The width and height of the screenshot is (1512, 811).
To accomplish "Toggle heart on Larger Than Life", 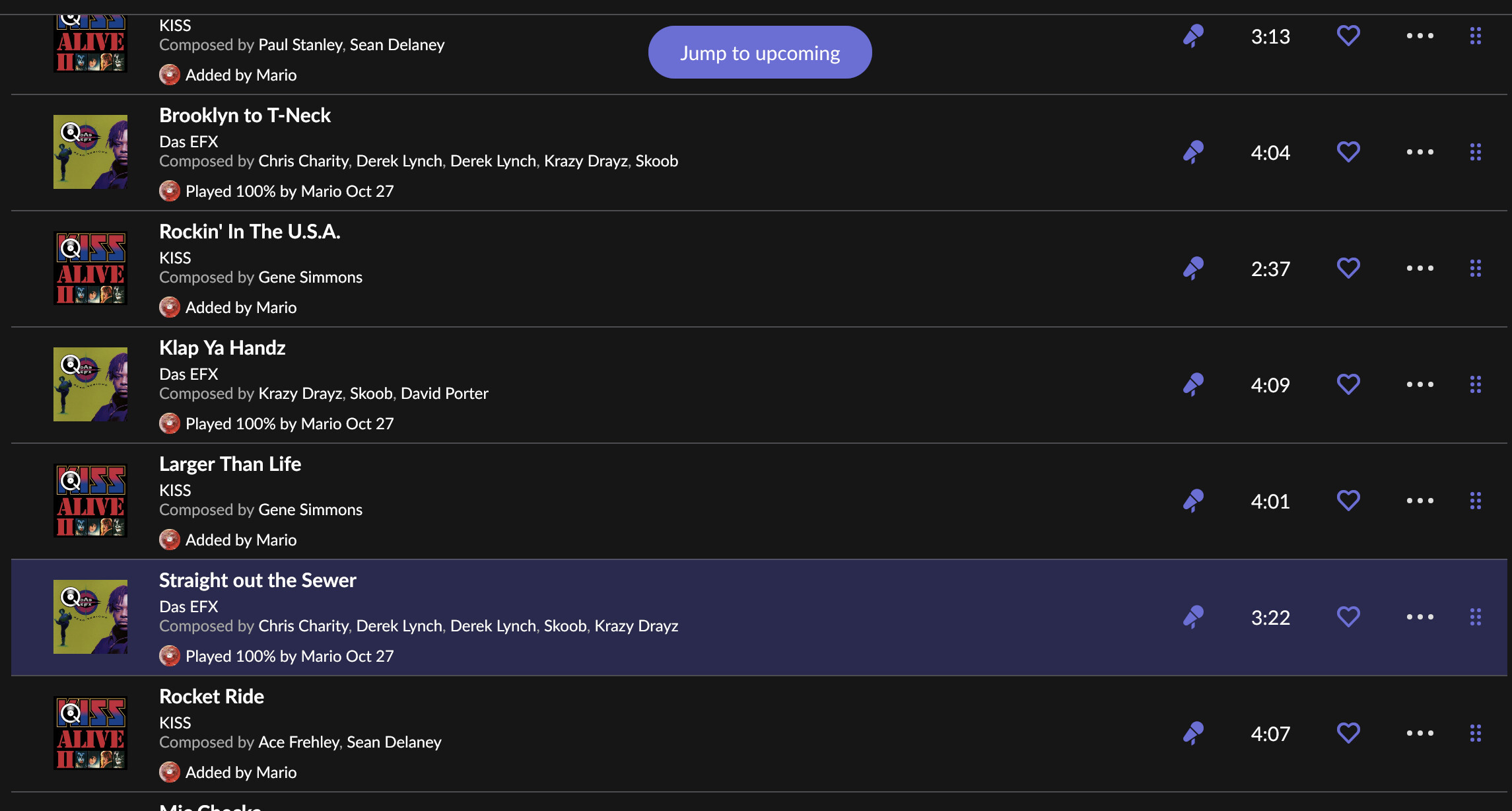I will tap(1348, 501).
